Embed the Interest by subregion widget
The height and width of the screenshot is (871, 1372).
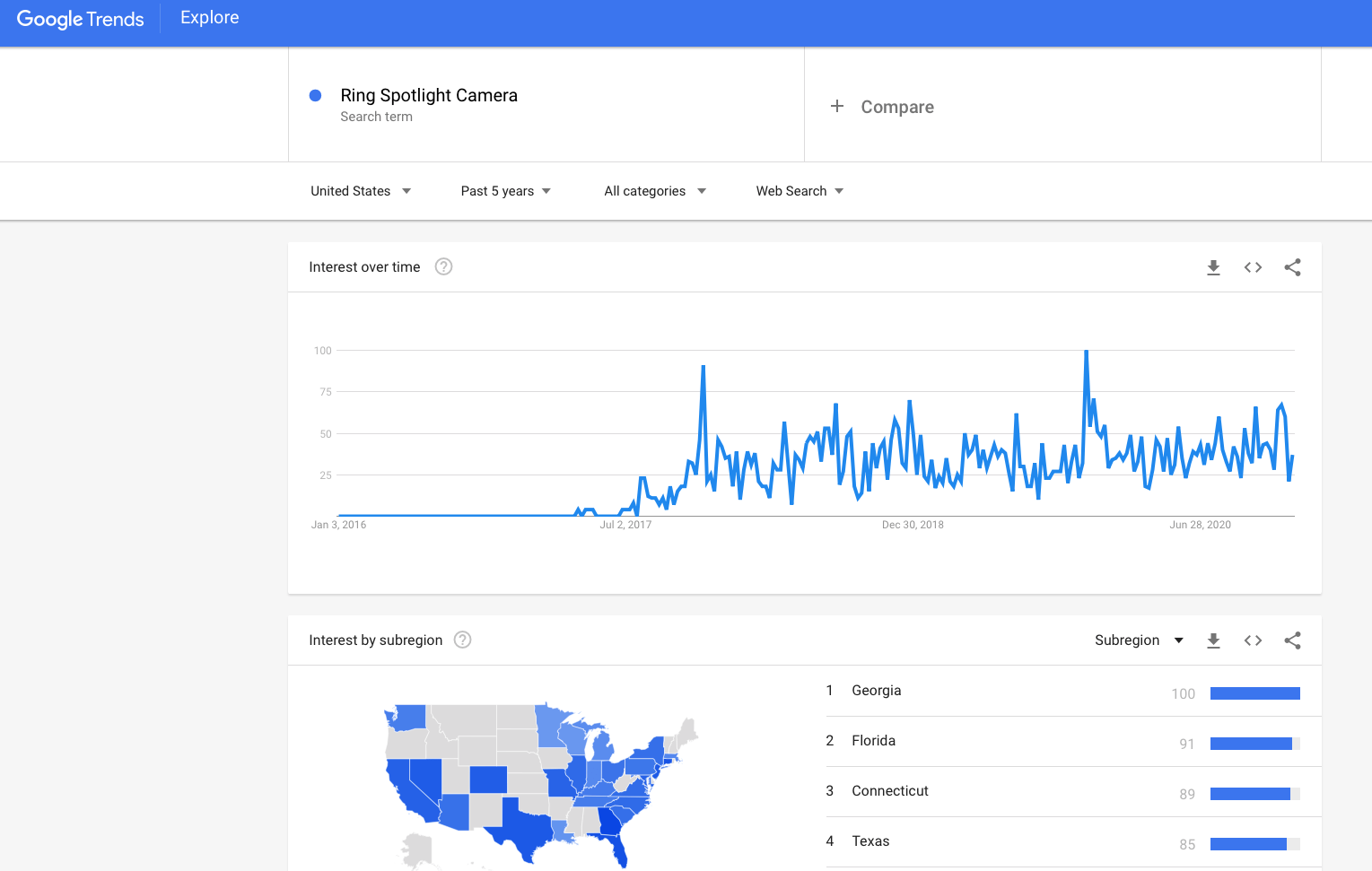[x=1253, y=640]
